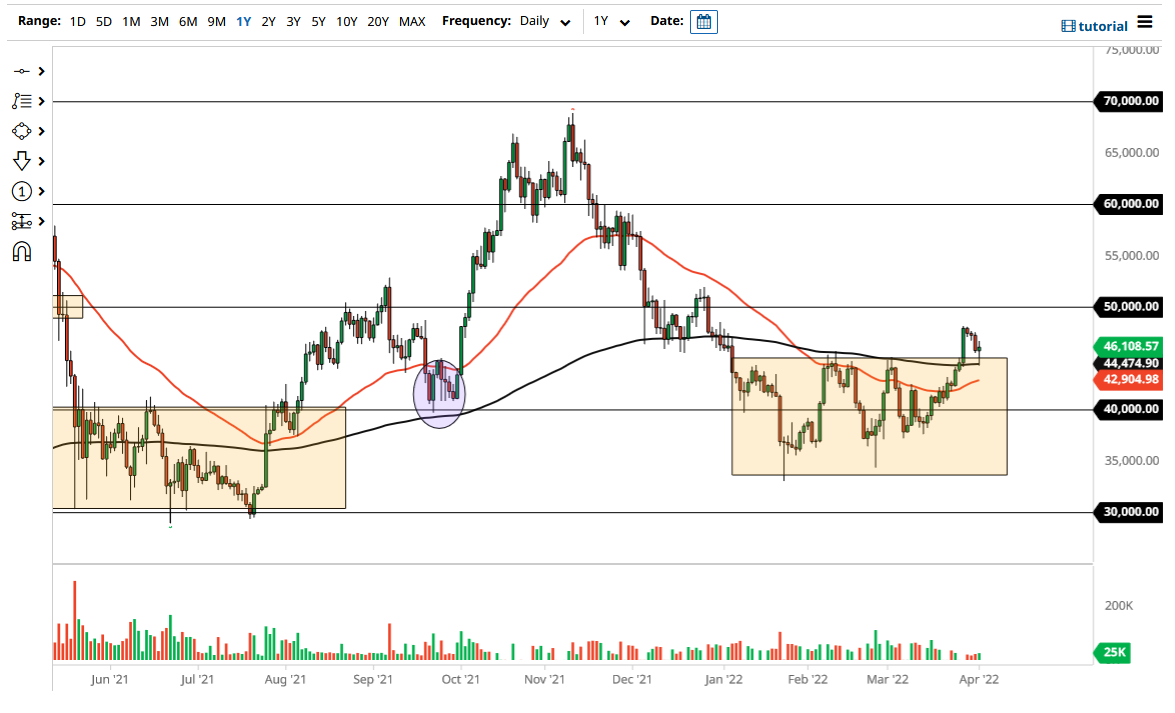The image size is (1175, 713).
Task: Click the 70,000.00 horizontal line label
Action: (x=1130, y=101)
